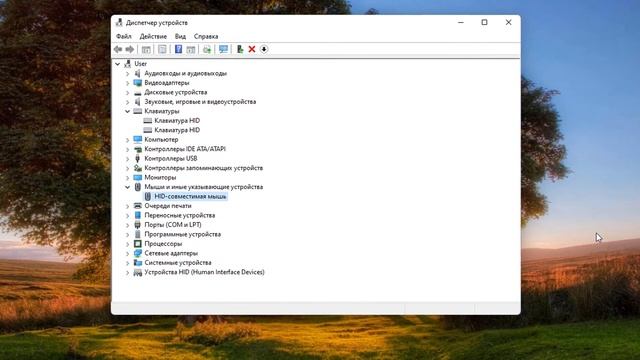Screen dimensions: 640x360
Task: Minimize the Диспетчер устройств window
Action: coord(461,22)
